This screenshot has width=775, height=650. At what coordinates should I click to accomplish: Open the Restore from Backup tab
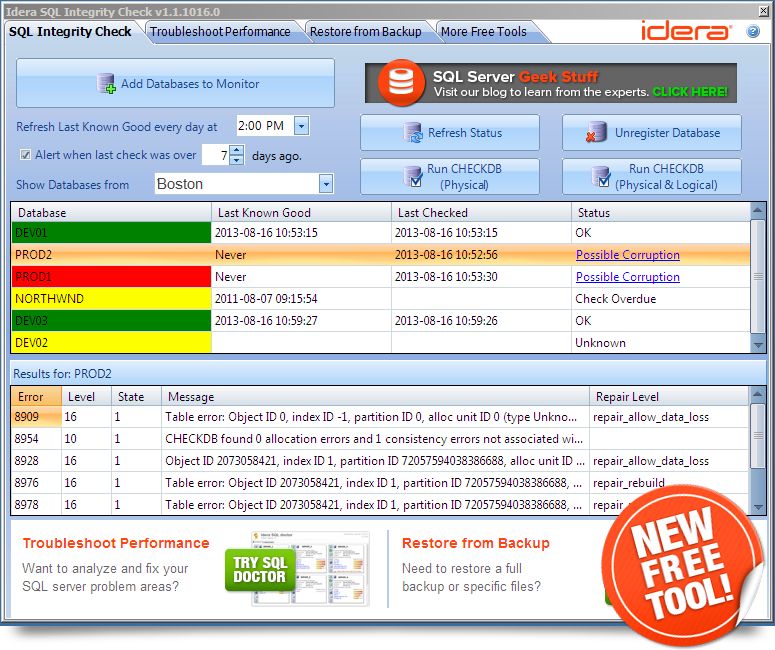365,32
